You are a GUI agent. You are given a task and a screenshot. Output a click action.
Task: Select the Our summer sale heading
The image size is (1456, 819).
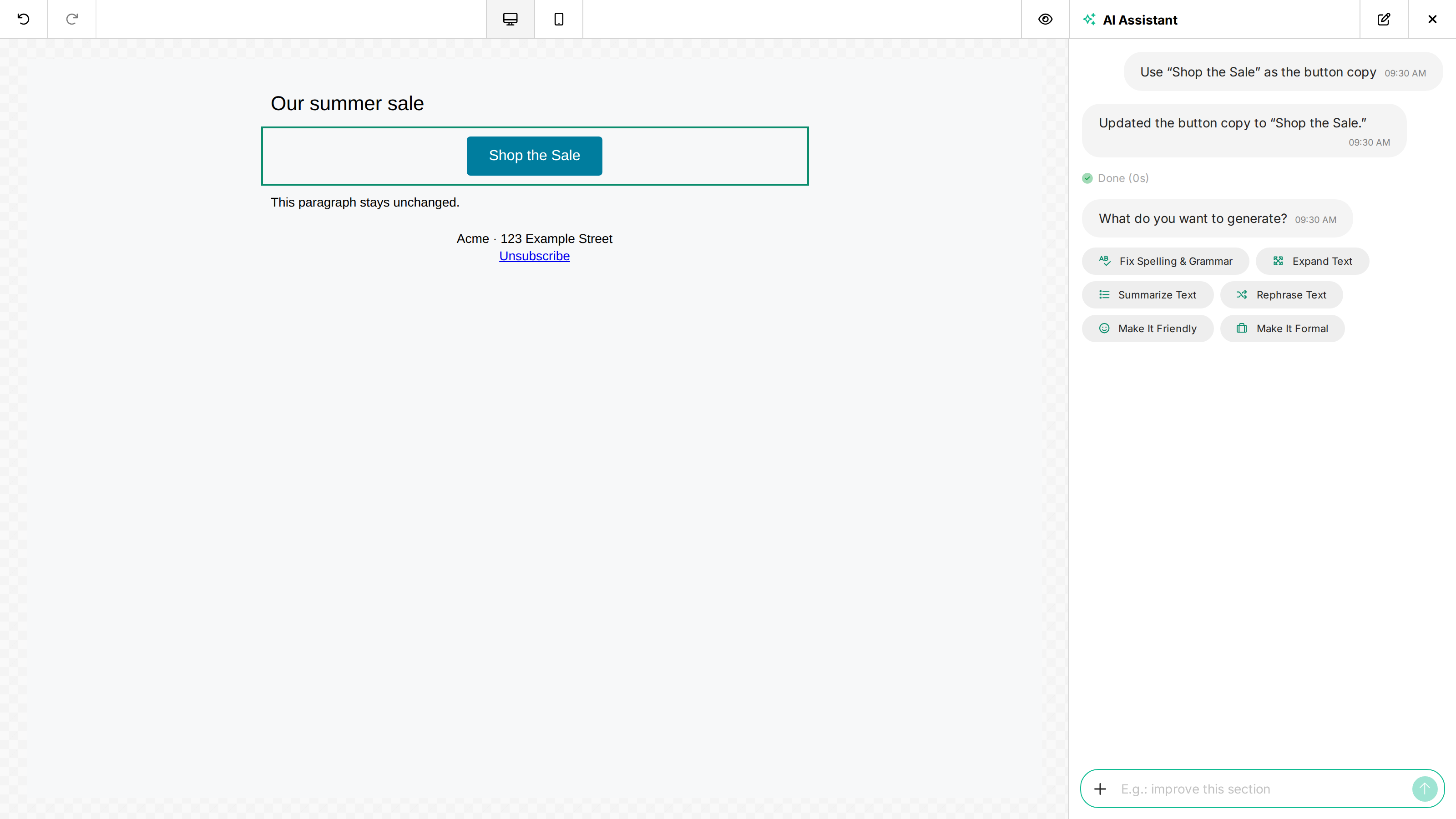pyautogui.click(x=347, y=103)
